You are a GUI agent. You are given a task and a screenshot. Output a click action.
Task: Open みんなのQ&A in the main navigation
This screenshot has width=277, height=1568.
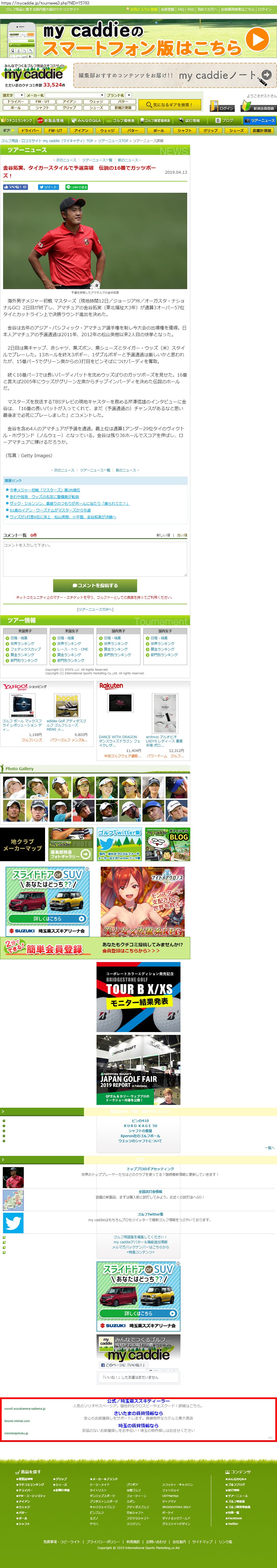pyautogui.click(x=87, y=120)
